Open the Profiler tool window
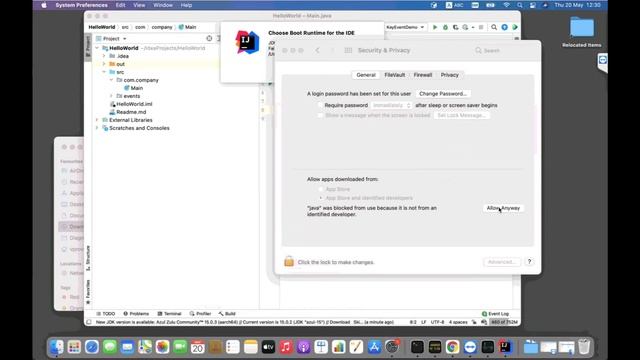This screenshot has width=640, height=360. (x=200, y=314)
